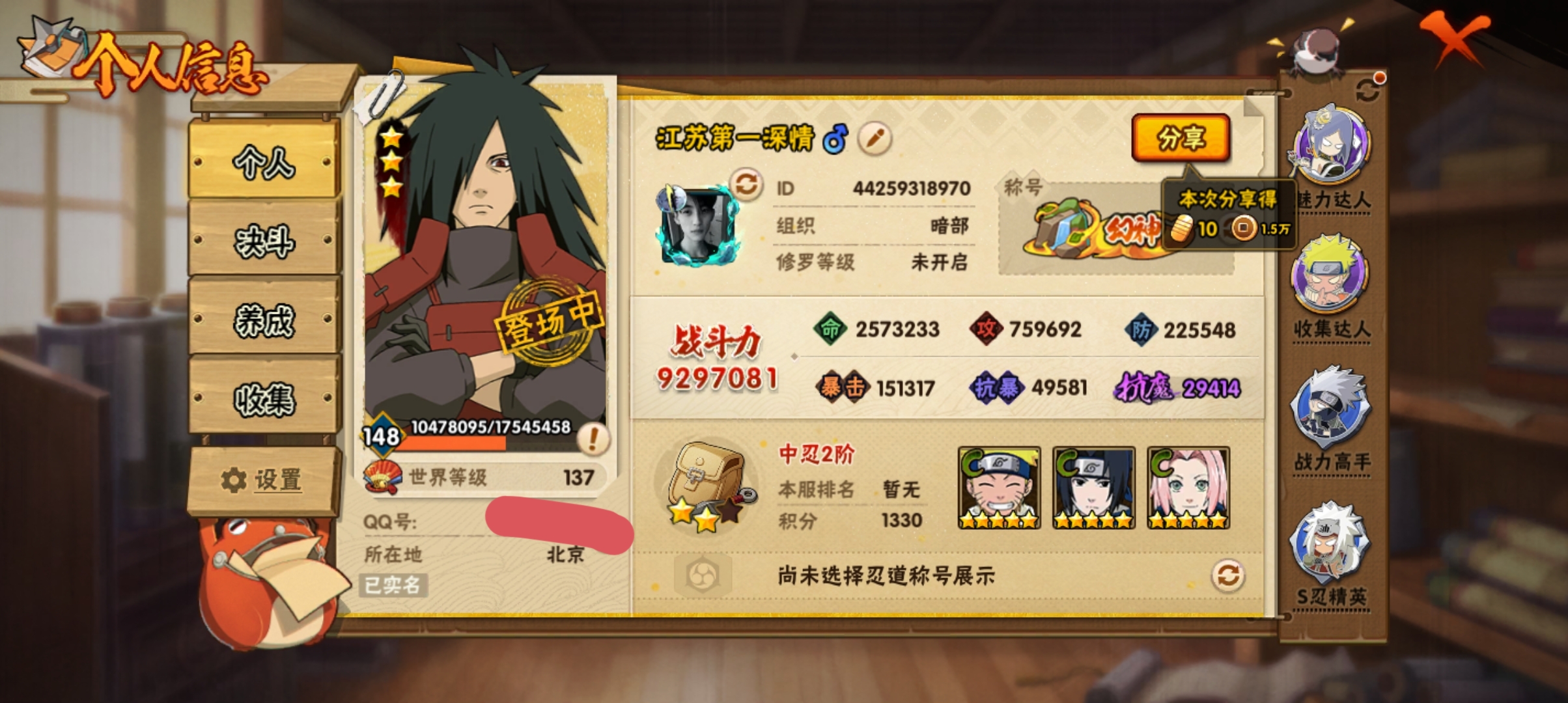Switch to the 个人 tab
This screenshot has width=1568, height=703.
pyautogui.click(x=265, y=160)
